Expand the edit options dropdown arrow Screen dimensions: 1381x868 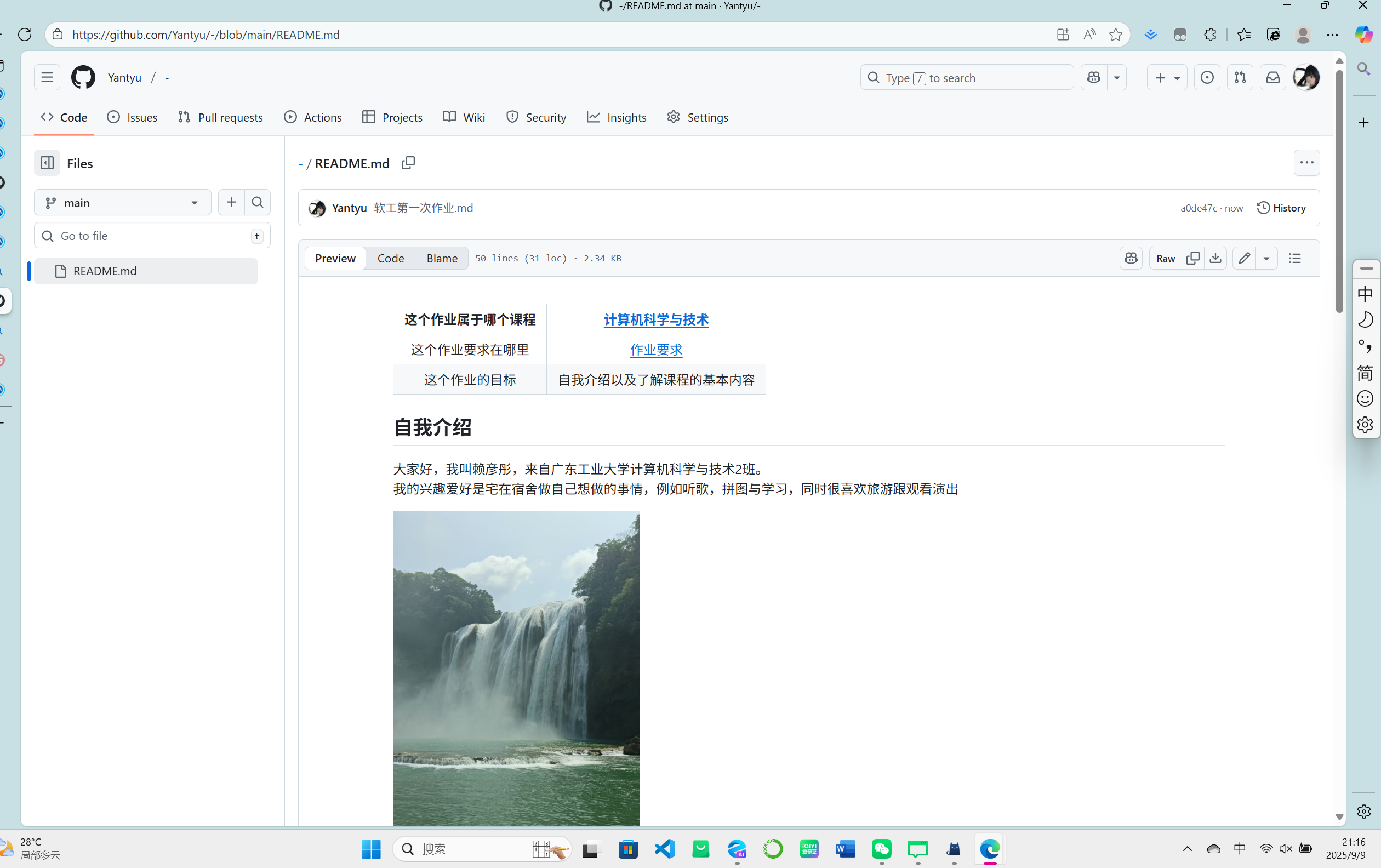1266,258
